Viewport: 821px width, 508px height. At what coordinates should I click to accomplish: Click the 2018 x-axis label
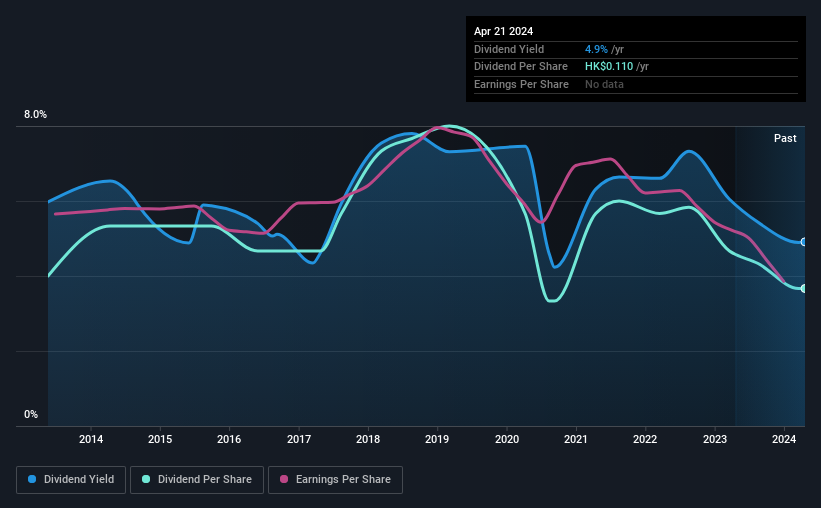coord(368,439)
